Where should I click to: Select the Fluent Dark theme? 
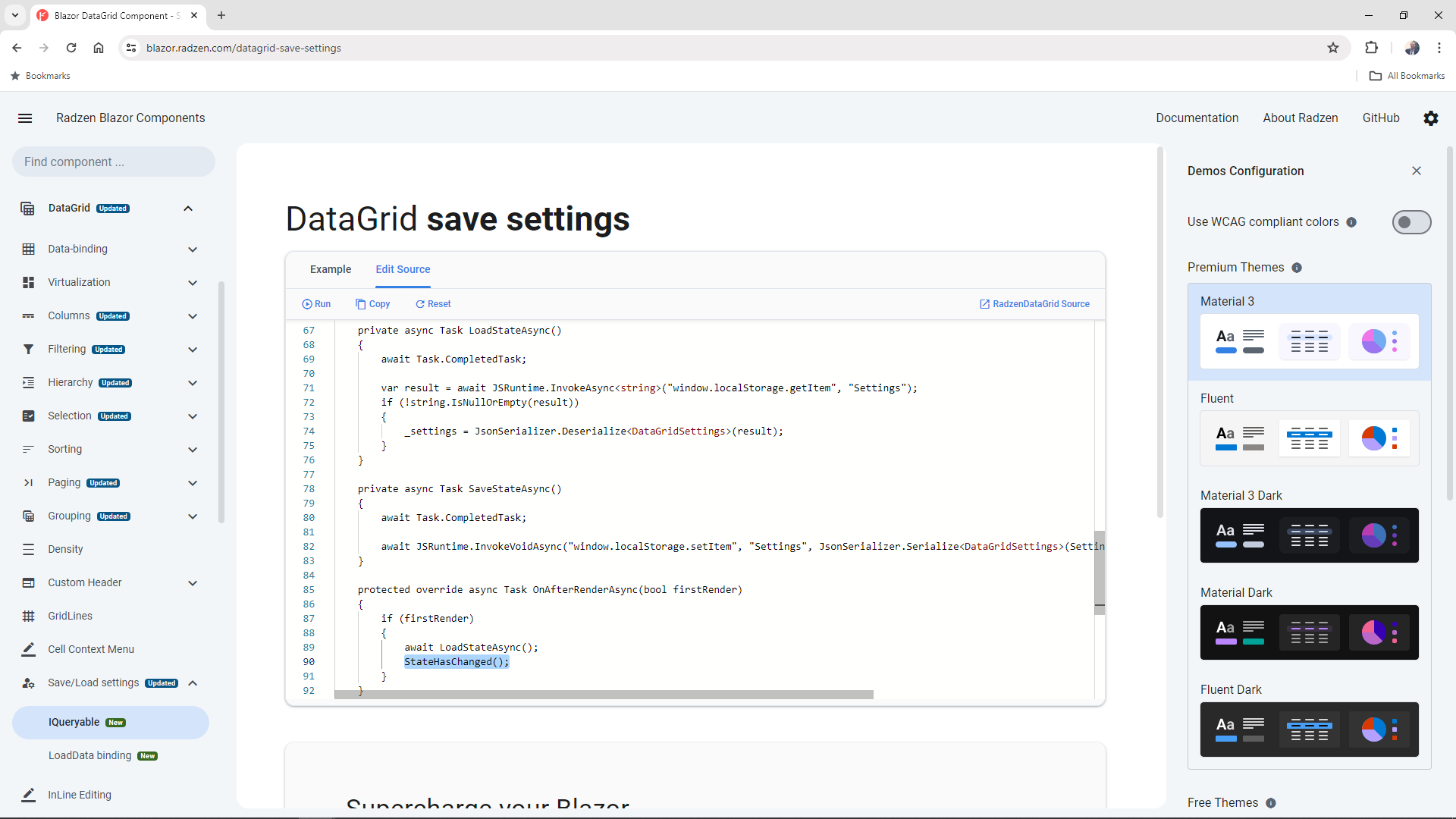pos(1309,720)
